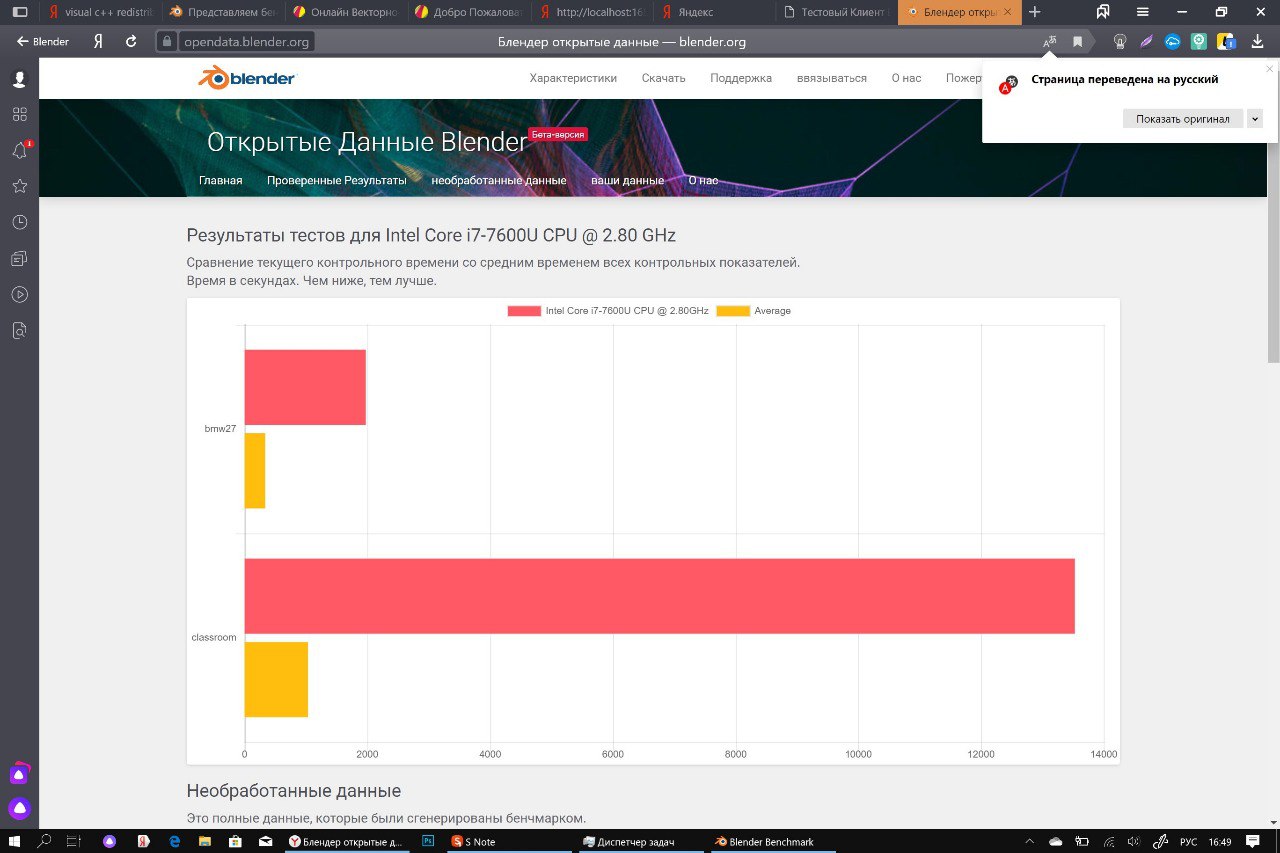This screenshot has width=1280, height=853.
Task: Click the translate page icon in address bar
Action: coord(1049,42)
